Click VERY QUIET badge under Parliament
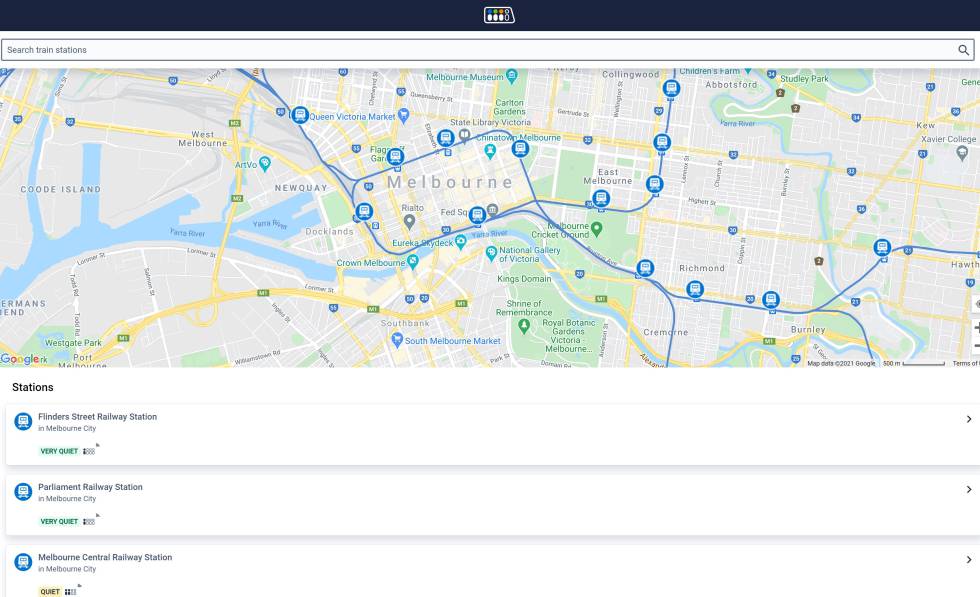 point(59,521)
